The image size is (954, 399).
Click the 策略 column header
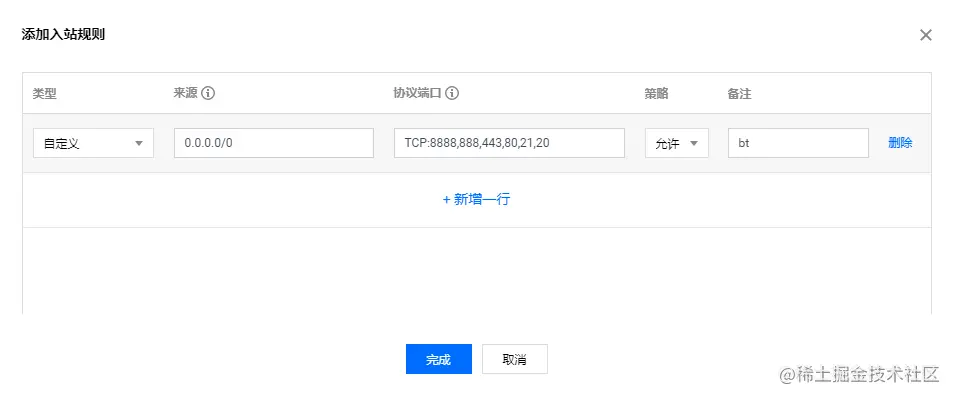pyautogui.click(x=656, y=94)
